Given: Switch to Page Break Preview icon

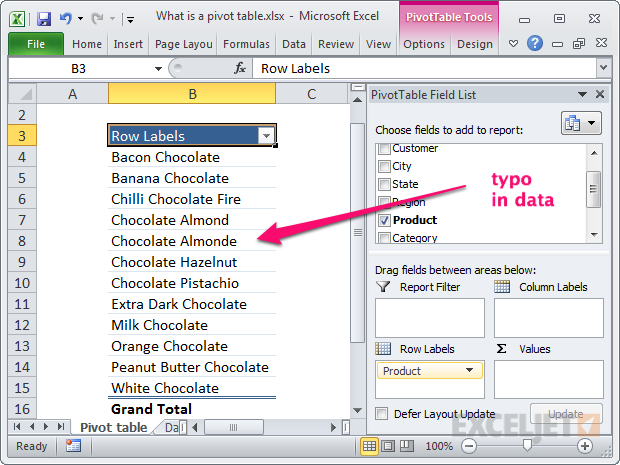Looking at the screenshot, I should (406, 446).
